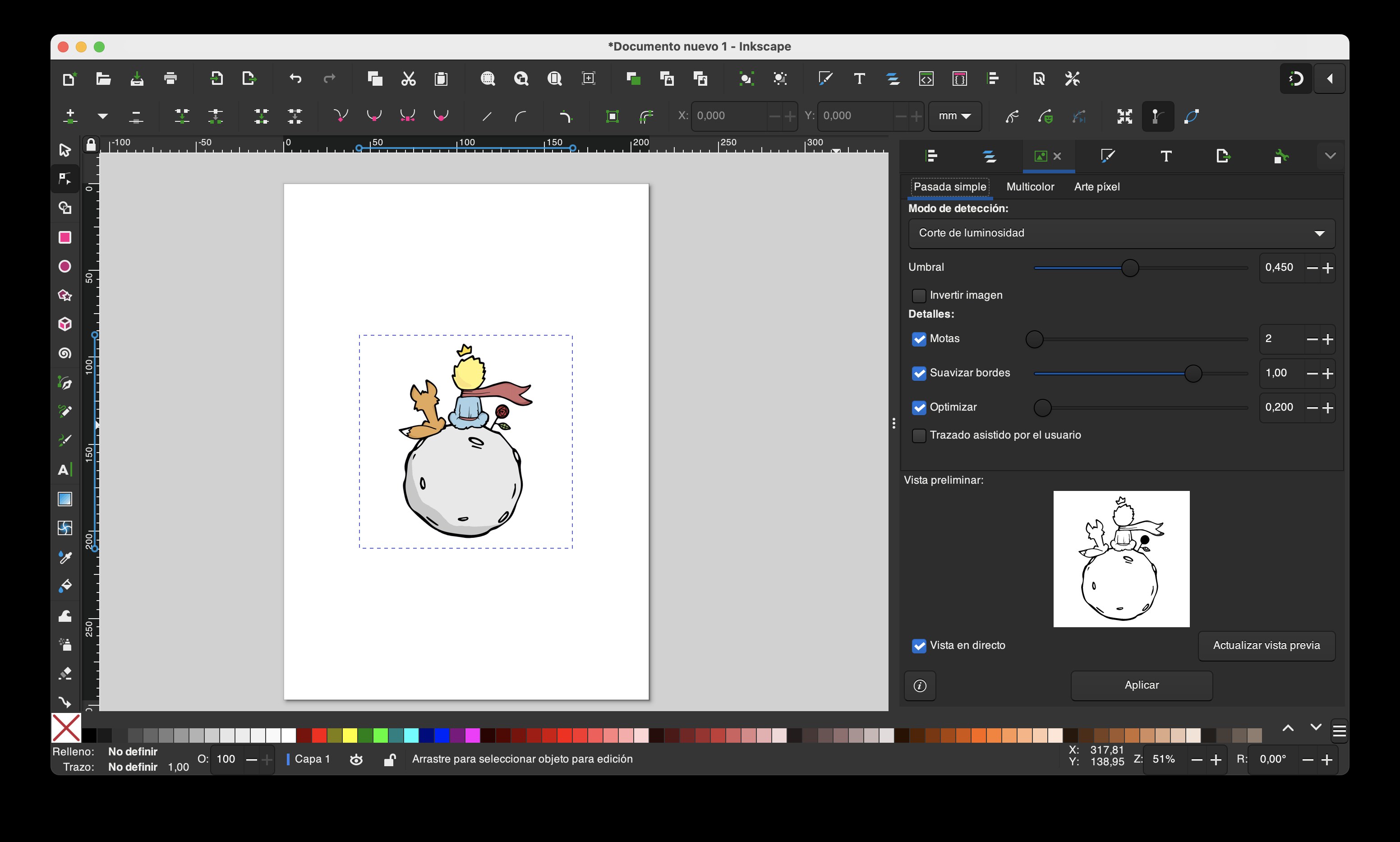Expand the dock panel chevron menu

pyautogui.click(x=1330, y=156)
